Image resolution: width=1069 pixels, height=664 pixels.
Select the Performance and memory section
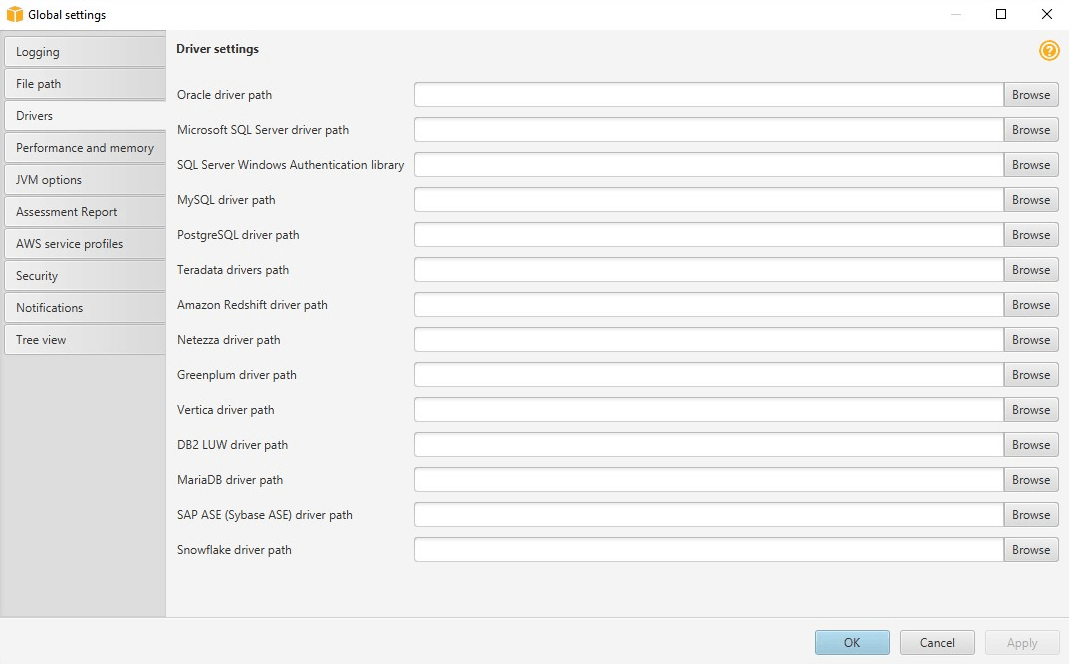coord(84,147)
